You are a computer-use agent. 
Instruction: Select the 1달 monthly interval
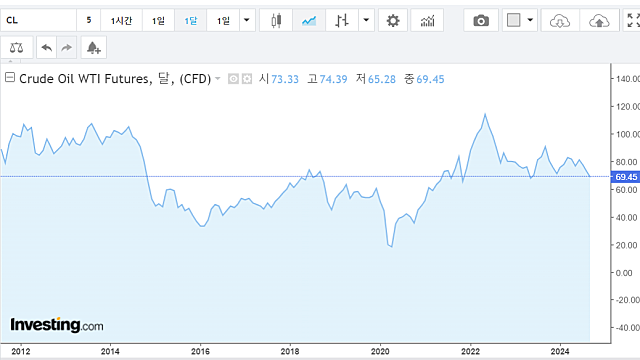coord(191,20)
